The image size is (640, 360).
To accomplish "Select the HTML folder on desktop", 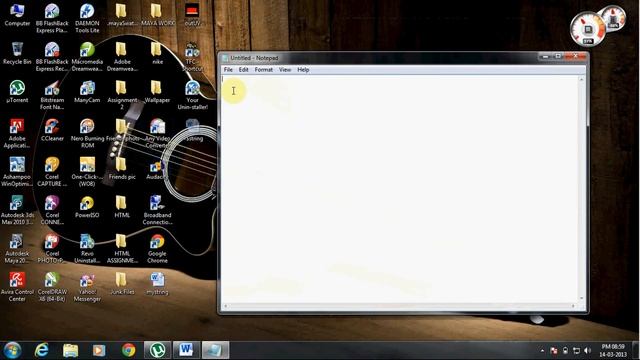I will coord(122,207).
